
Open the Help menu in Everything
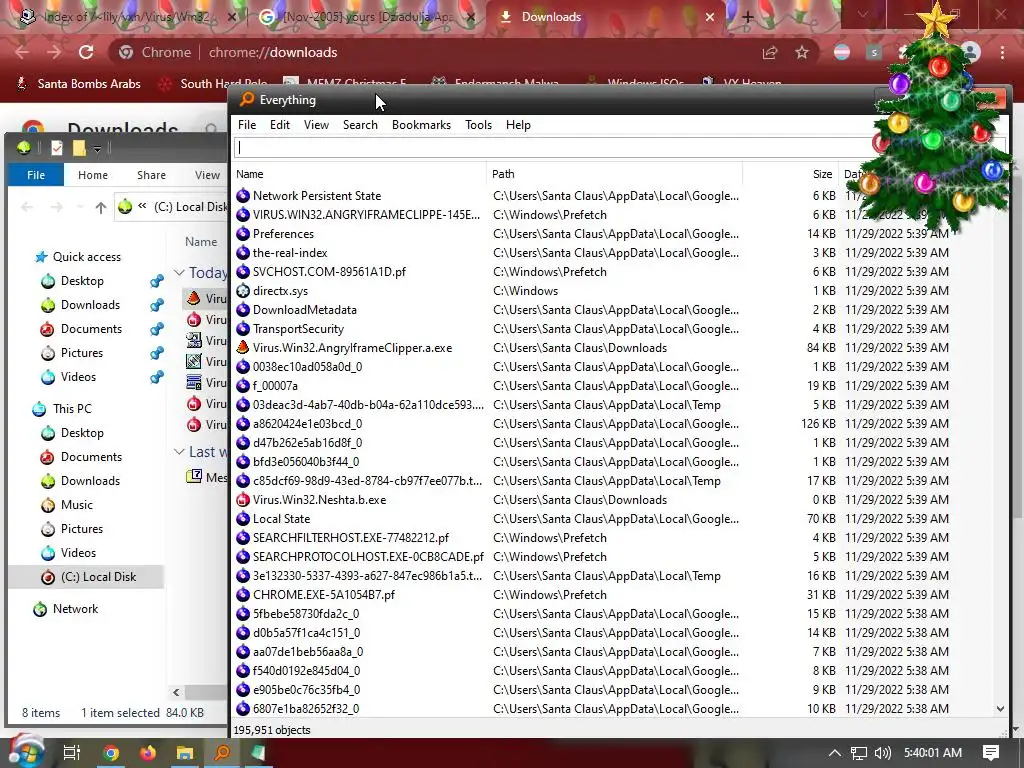(x=518, y=125)
